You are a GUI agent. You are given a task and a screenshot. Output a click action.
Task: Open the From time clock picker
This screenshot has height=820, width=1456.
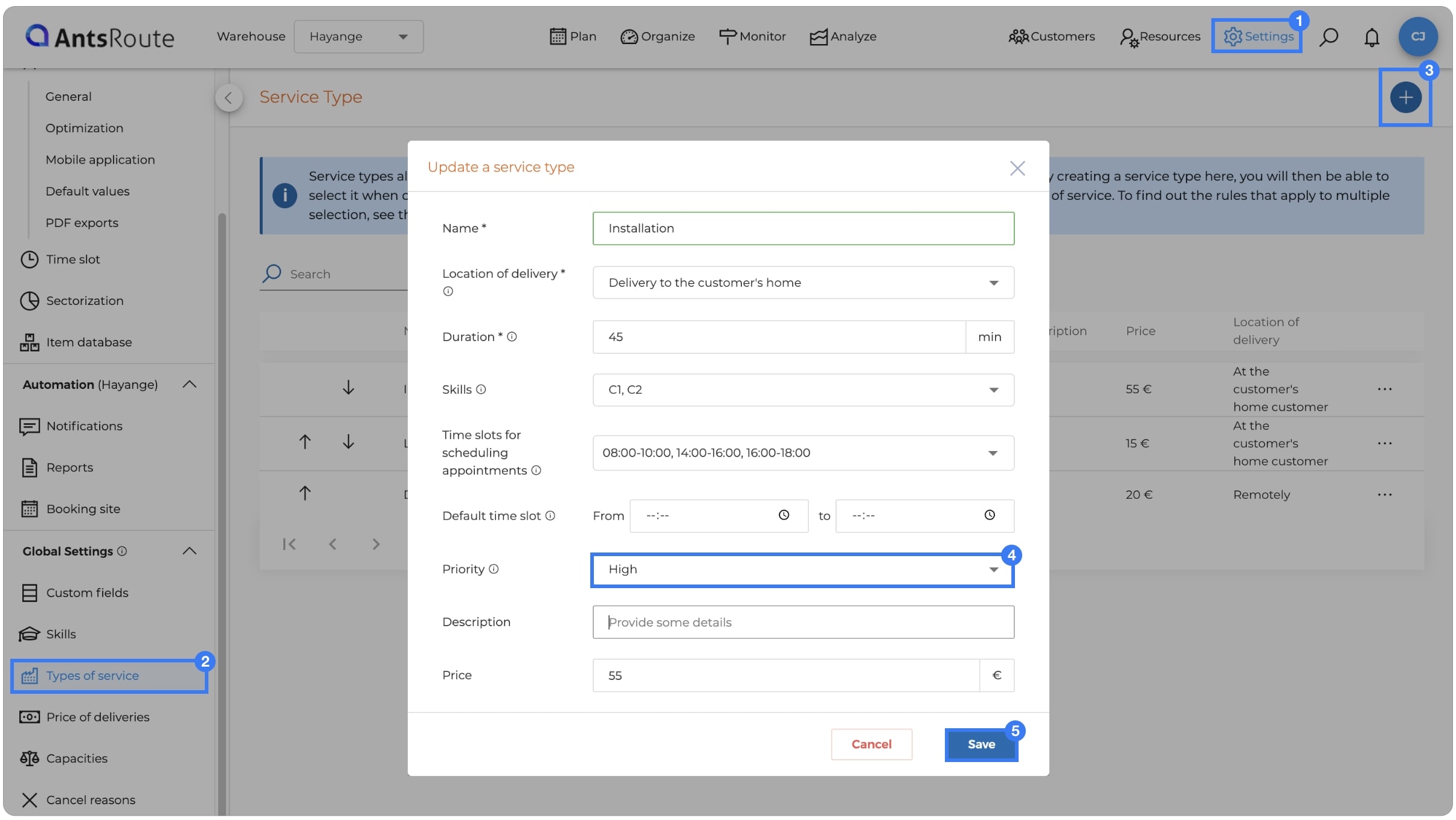coord(784,515)
